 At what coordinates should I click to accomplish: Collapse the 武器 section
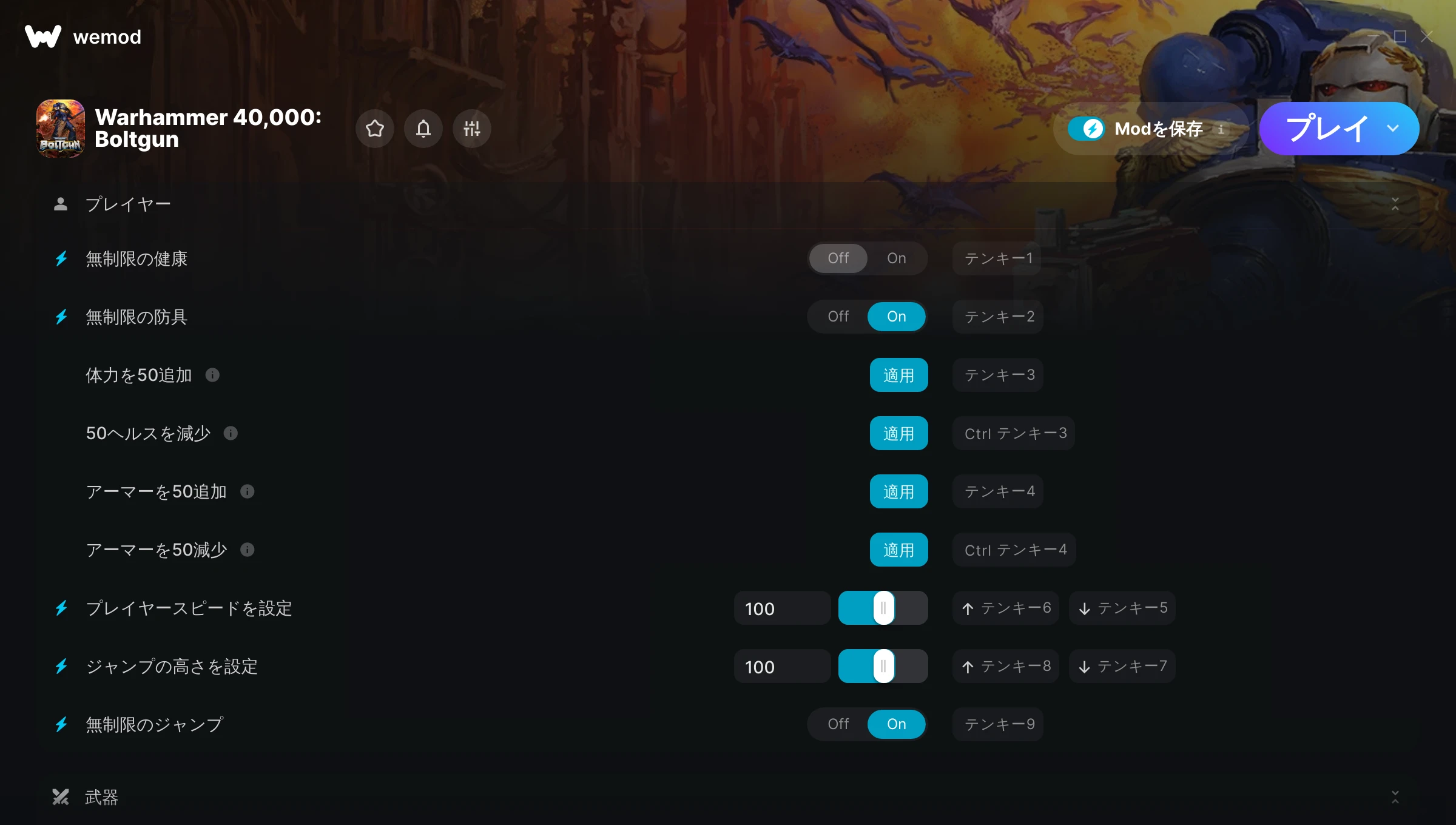click(1395, 797)
